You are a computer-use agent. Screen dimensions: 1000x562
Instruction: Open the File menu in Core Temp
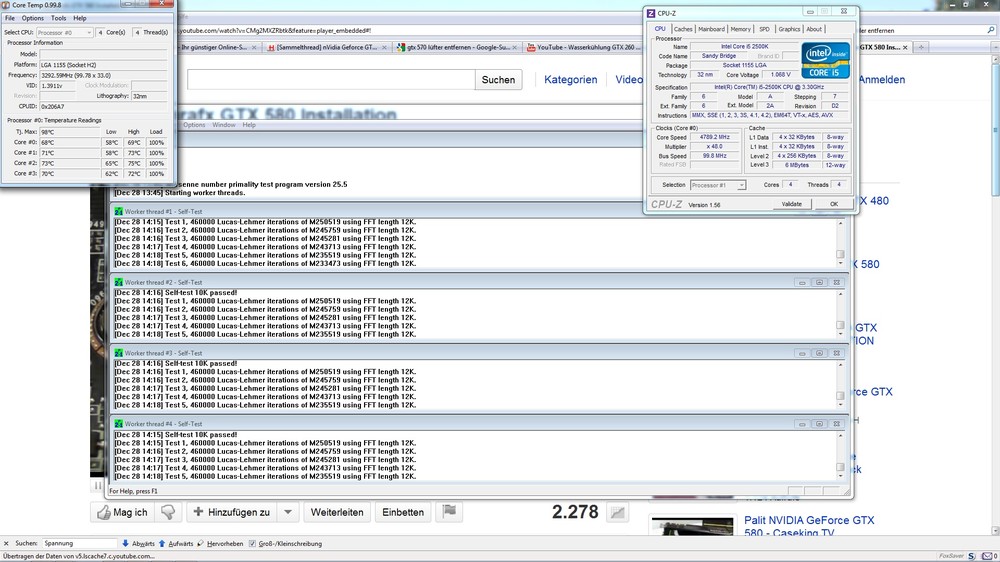click(10, 18)
